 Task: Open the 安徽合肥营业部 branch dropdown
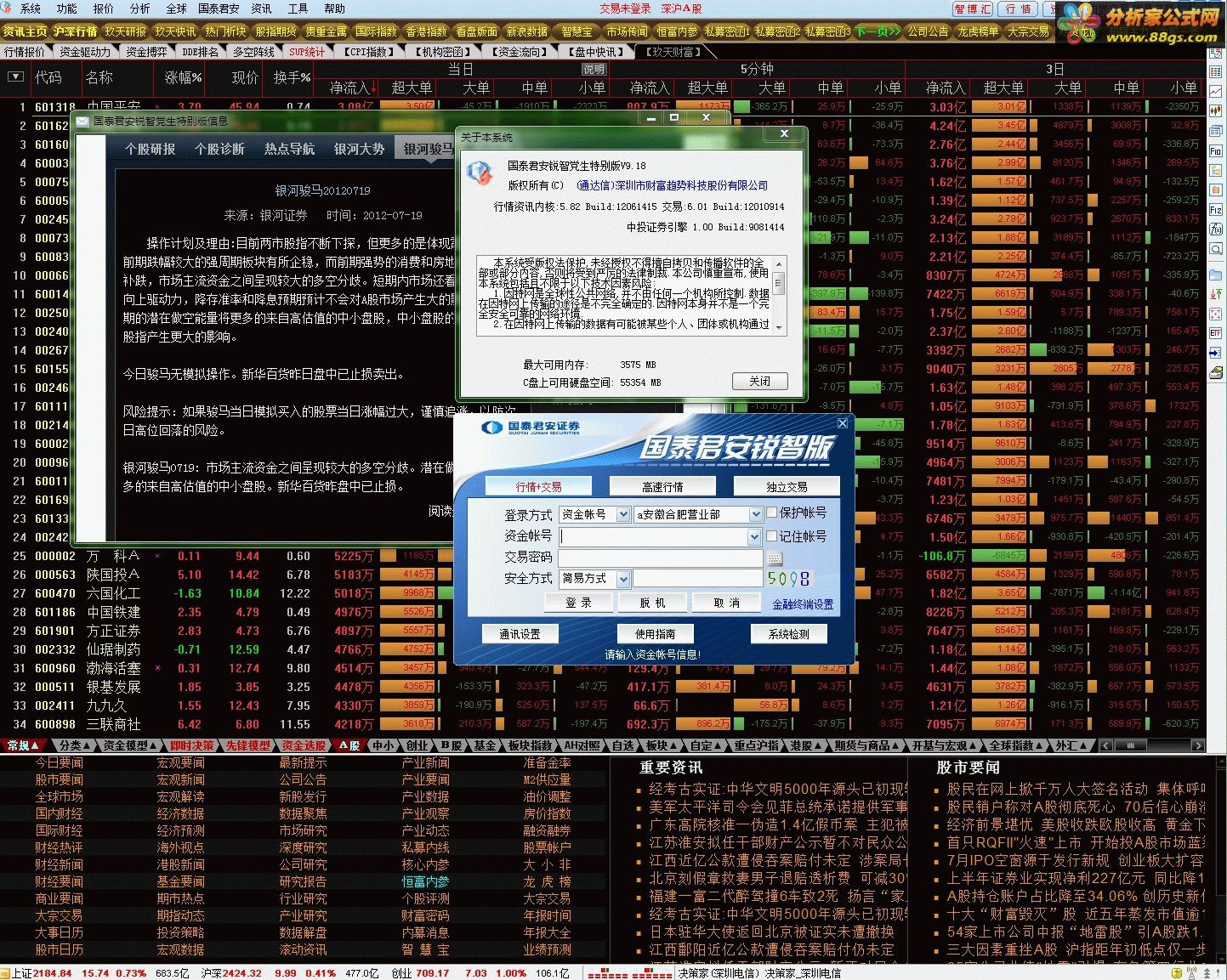coord(755,514)
